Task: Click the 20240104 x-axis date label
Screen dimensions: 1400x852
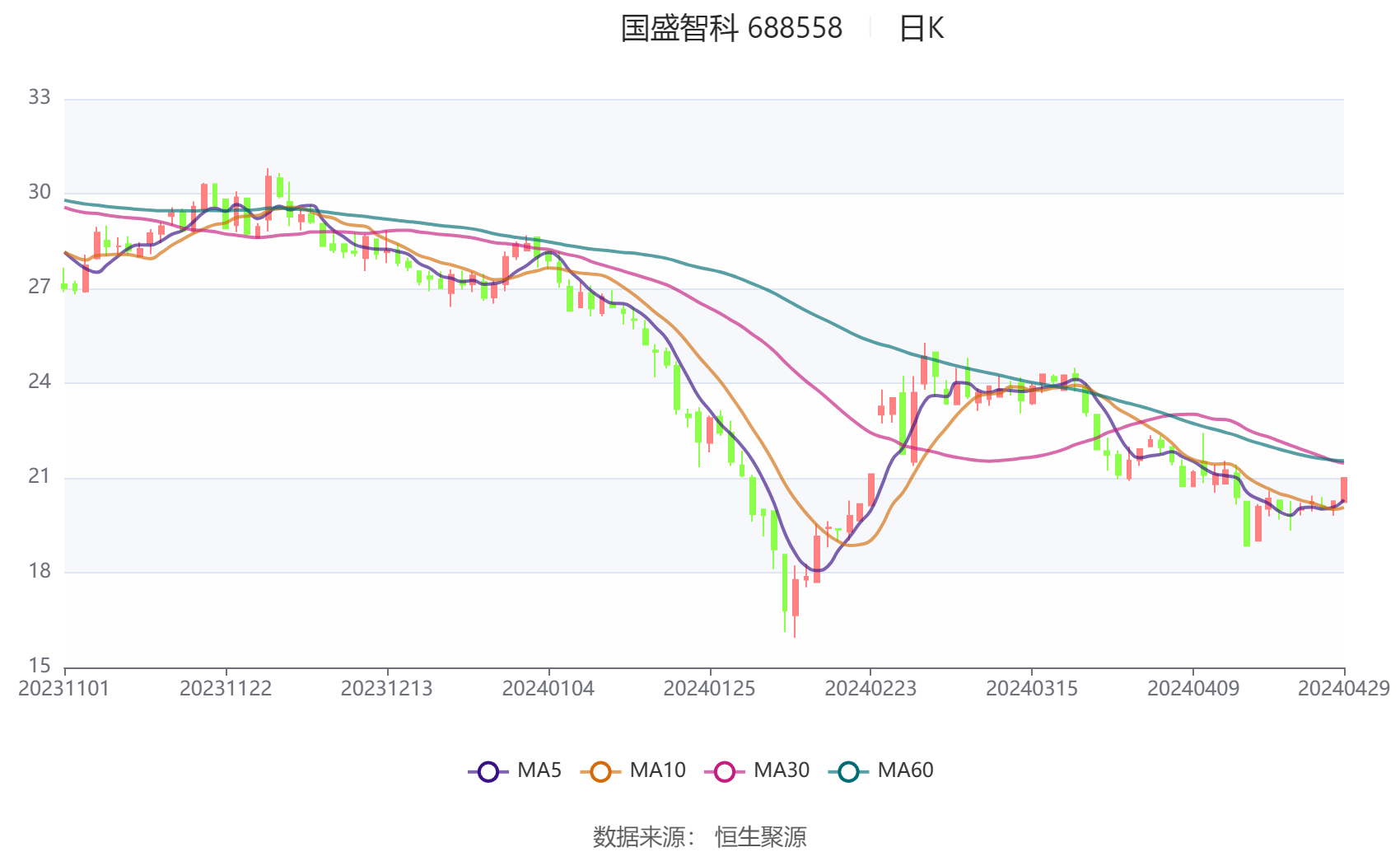Action: point(548,689)
